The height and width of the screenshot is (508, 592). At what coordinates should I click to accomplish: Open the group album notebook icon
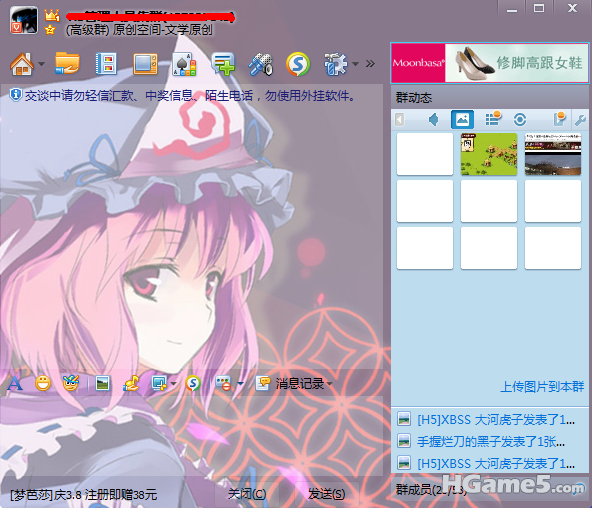pyautogui.click(x=106, y=64)
